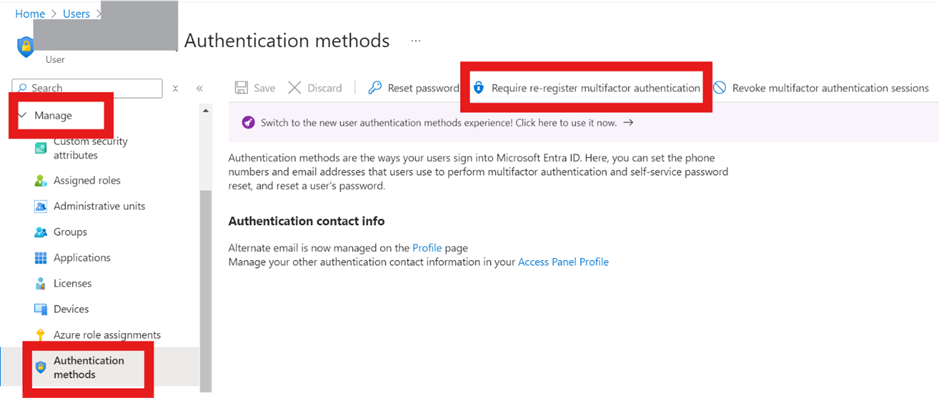
Task: Open Assigned roles icon in sidebar
Action: (x=41, y=181)
